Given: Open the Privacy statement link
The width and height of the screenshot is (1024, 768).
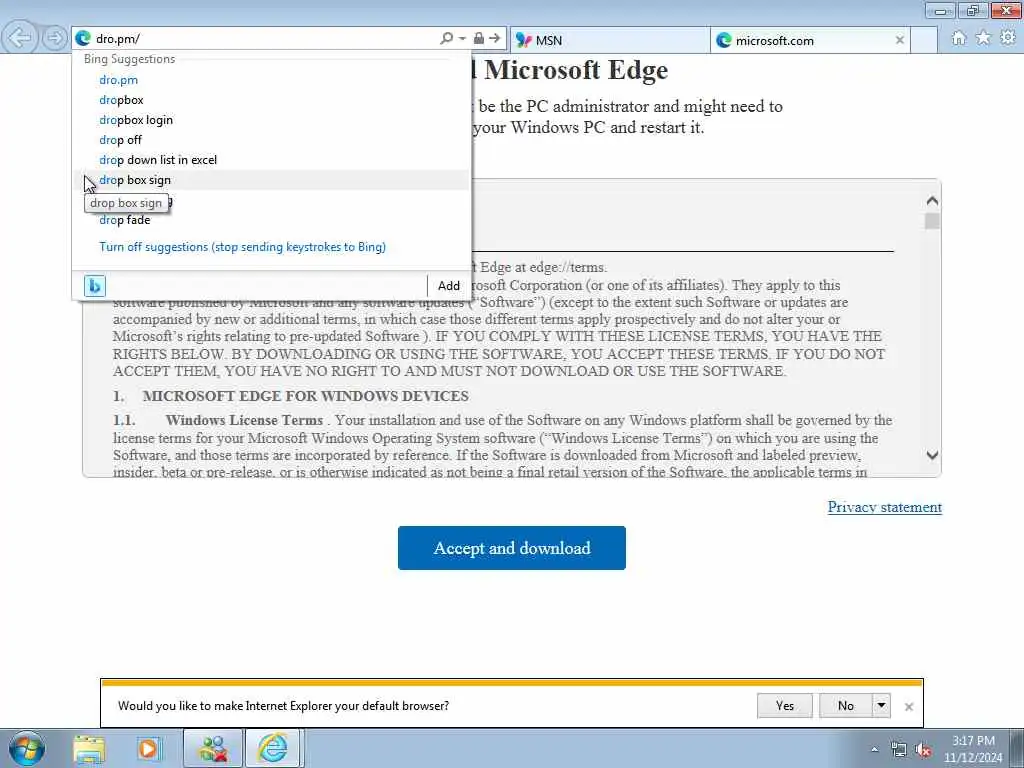Looking at the screenshot, I should pyautogui.click(x=884, y=507).
